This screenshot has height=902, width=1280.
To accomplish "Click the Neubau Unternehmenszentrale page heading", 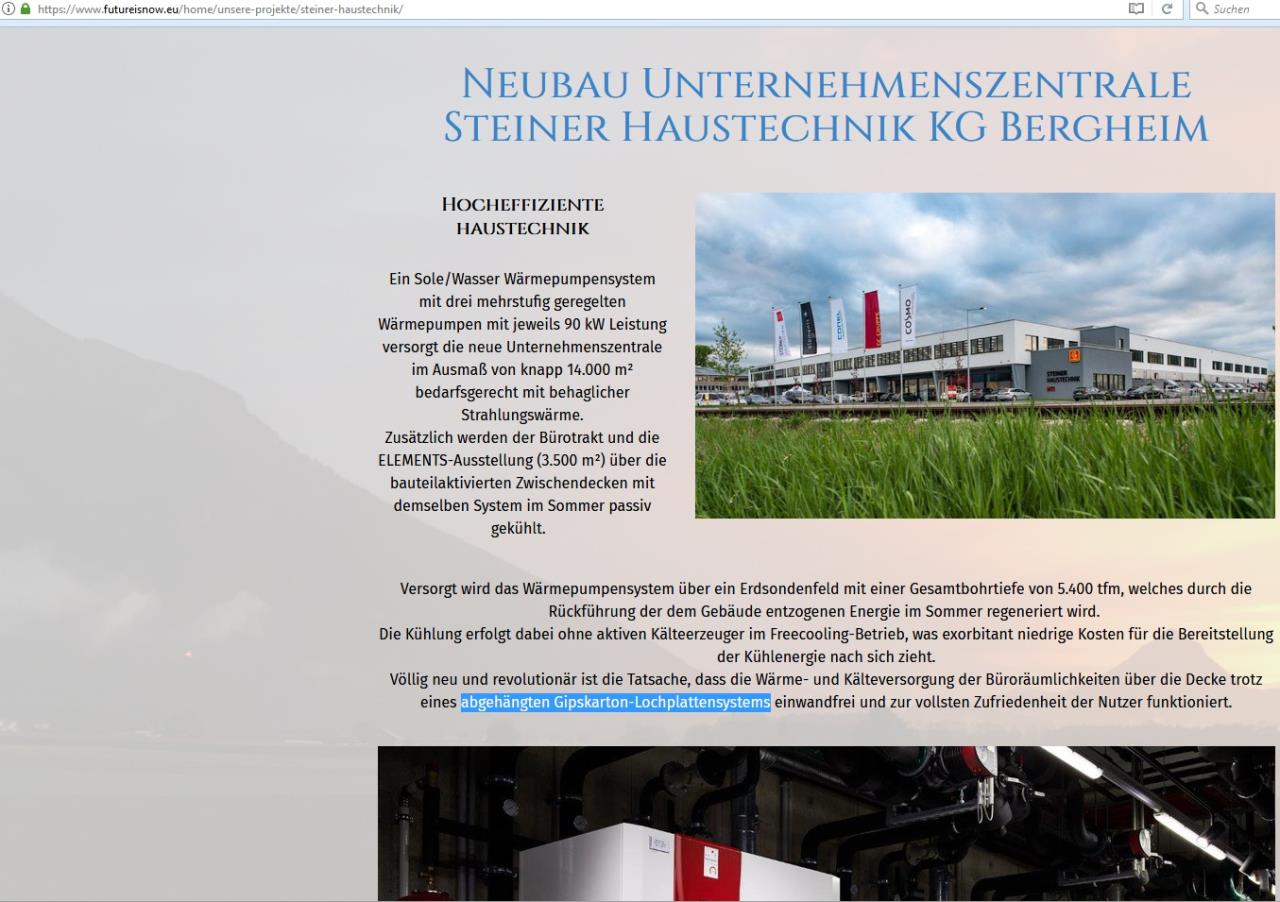I will pos(826,105).
